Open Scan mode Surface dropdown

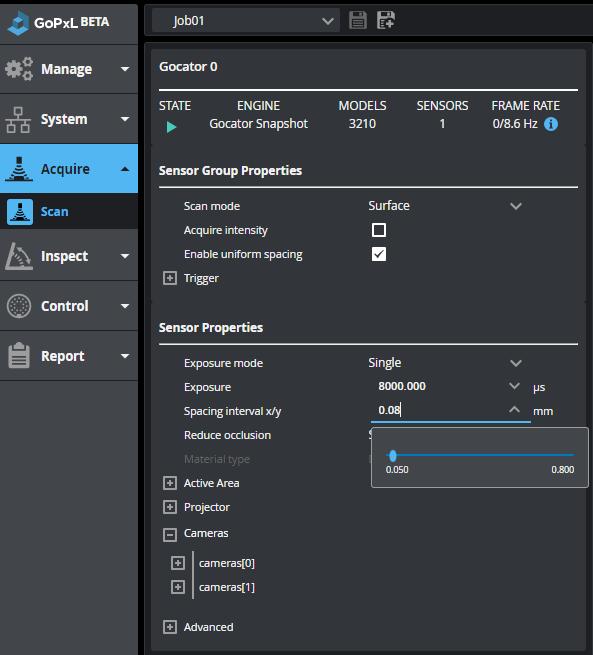point(445,206)
